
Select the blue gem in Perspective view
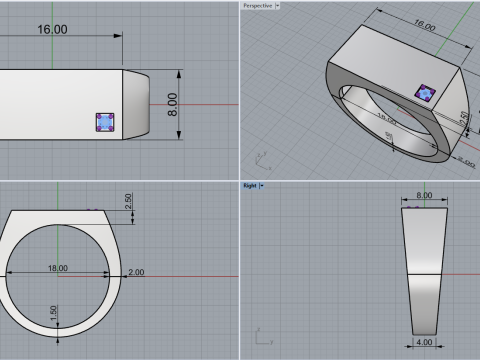pyautogui.click(x=425, y=93)
